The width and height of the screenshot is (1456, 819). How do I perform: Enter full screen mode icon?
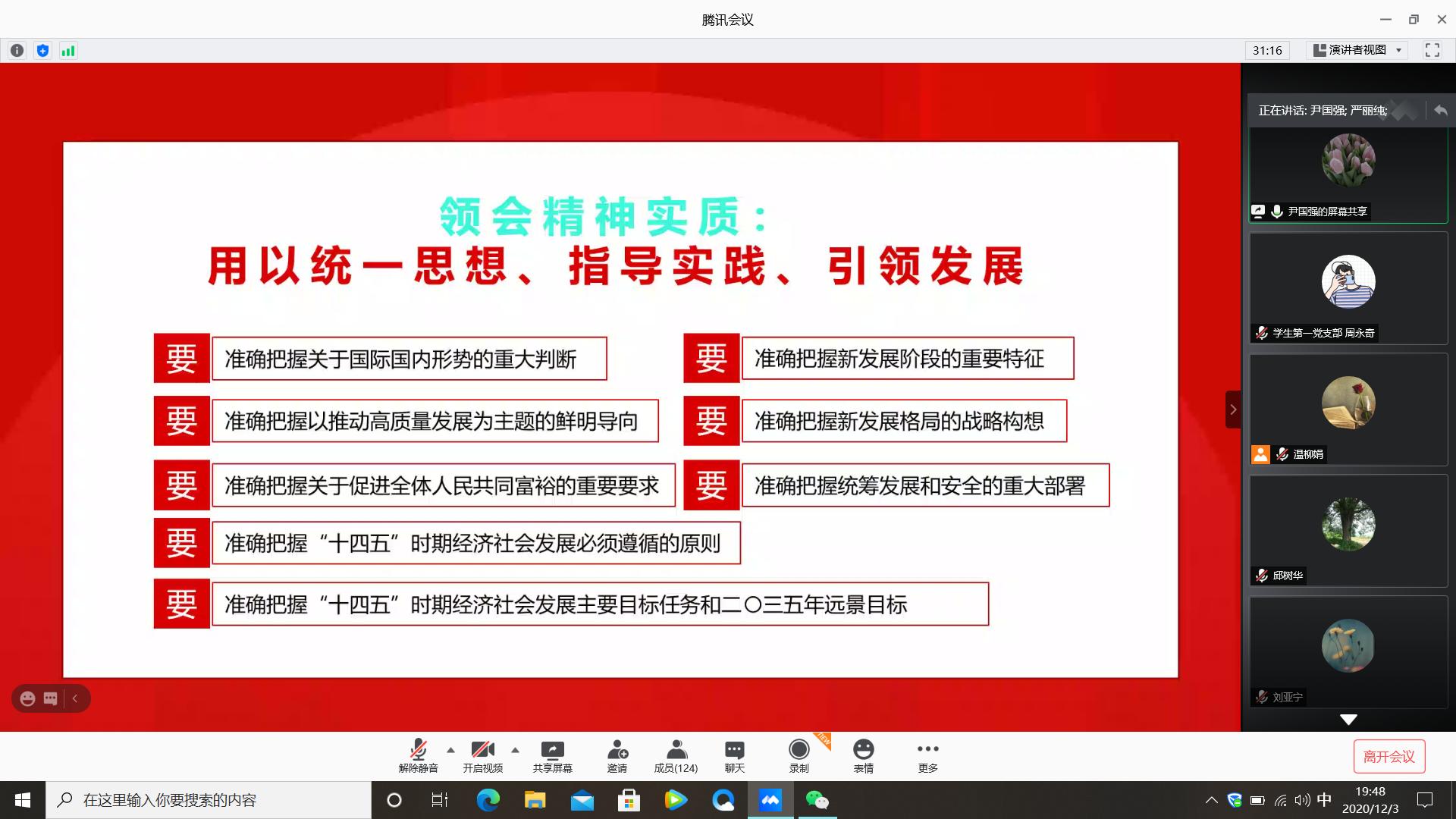pyautogui.click(x=1432, y=50)
